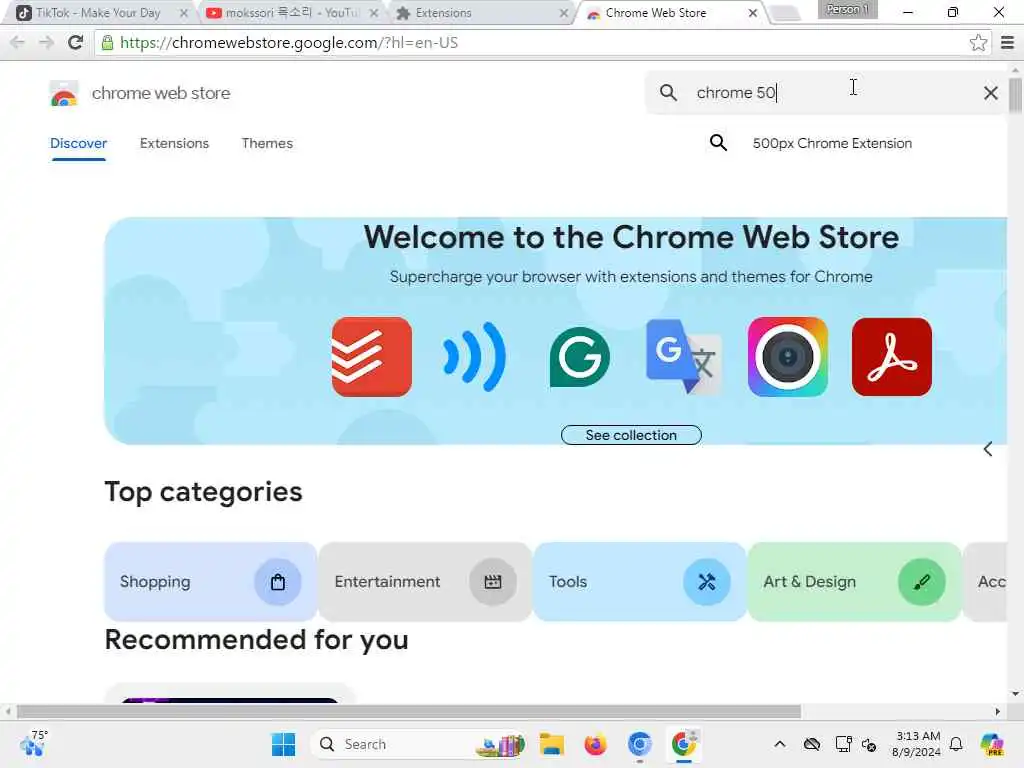Open the Tools category card
This screenshot has height=768, width=1024.
pos(639,582)
